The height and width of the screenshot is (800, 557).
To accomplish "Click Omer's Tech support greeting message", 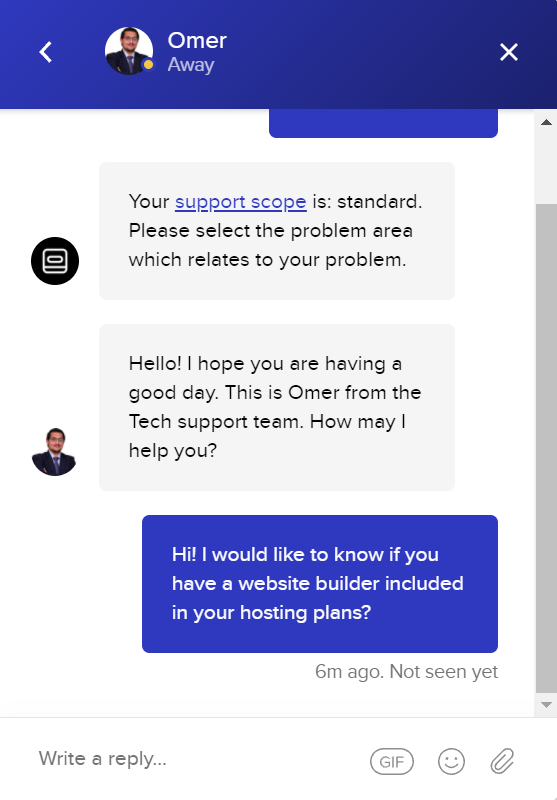I will click(276, 407).
